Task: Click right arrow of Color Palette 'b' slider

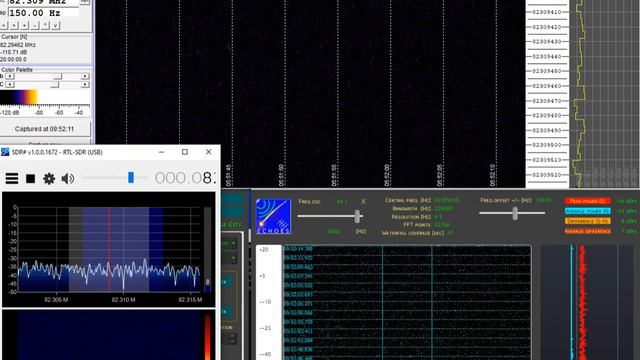Action: tap(85, 76)
